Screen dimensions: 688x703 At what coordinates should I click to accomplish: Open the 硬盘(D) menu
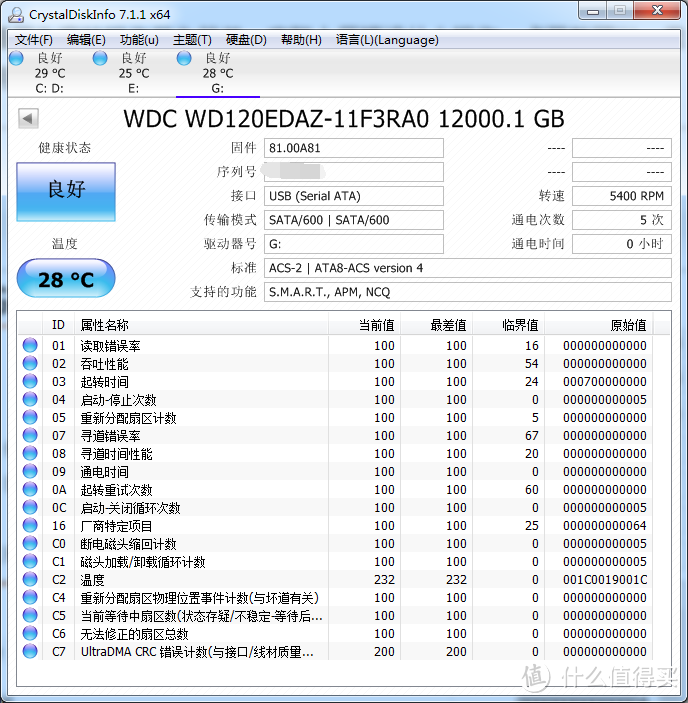point(246,40)
